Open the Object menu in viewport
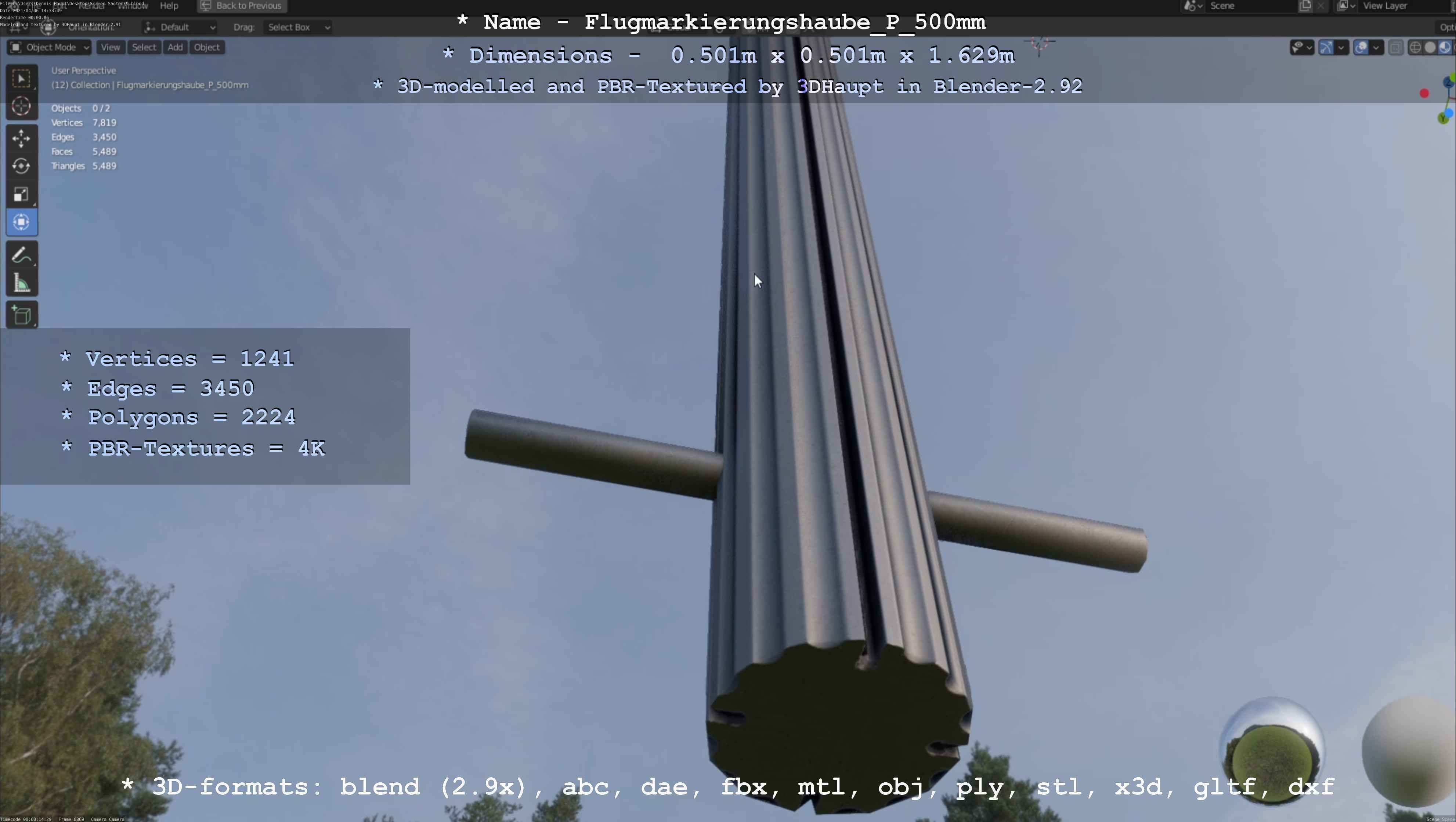Viewport: 1456px width, 822px height. 207,47
